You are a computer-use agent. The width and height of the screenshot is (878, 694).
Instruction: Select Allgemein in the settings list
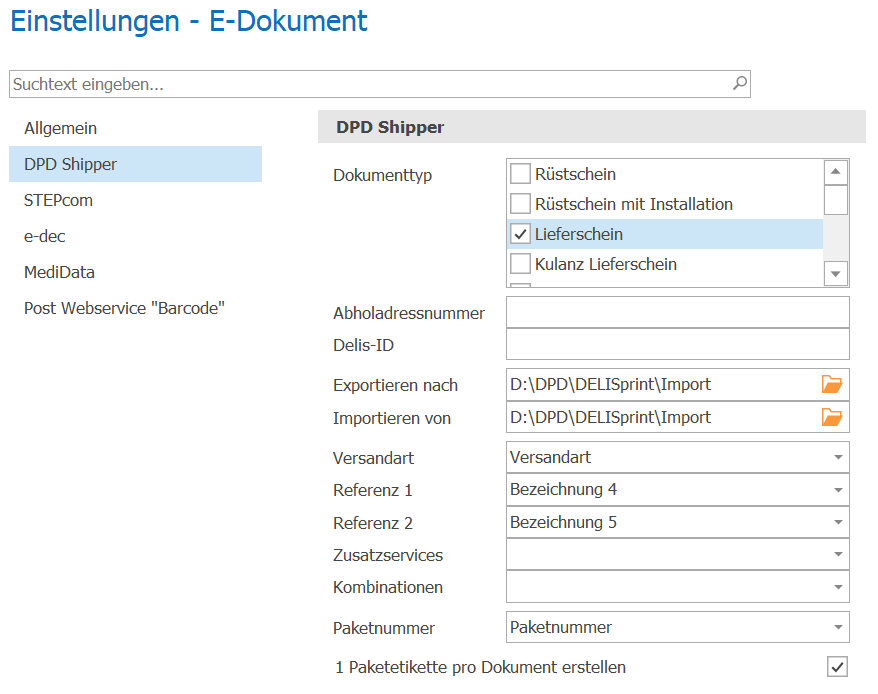tap(136, 128)
